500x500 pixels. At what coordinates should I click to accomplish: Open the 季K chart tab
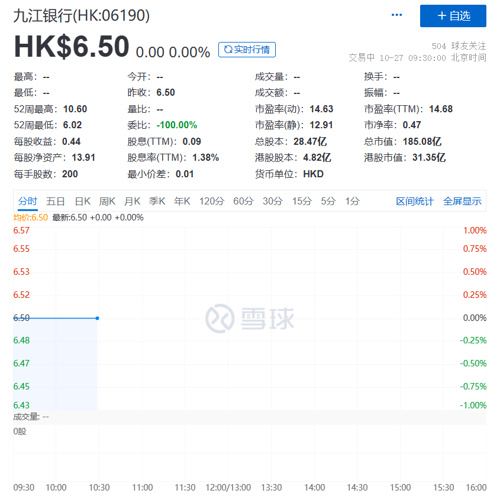tap(157, 201)
